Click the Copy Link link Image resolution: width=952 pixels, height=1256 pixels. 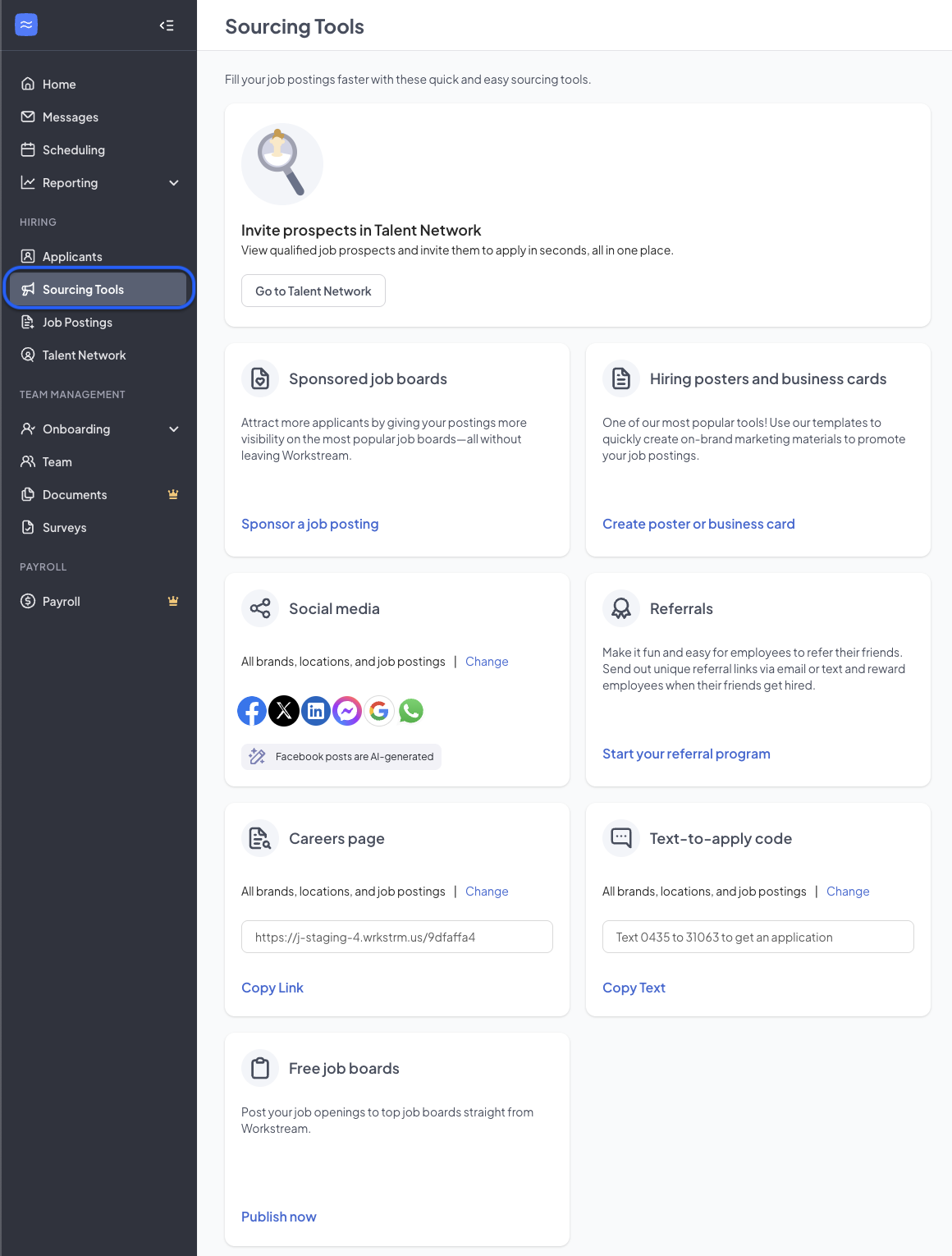(x=272, y=988)
